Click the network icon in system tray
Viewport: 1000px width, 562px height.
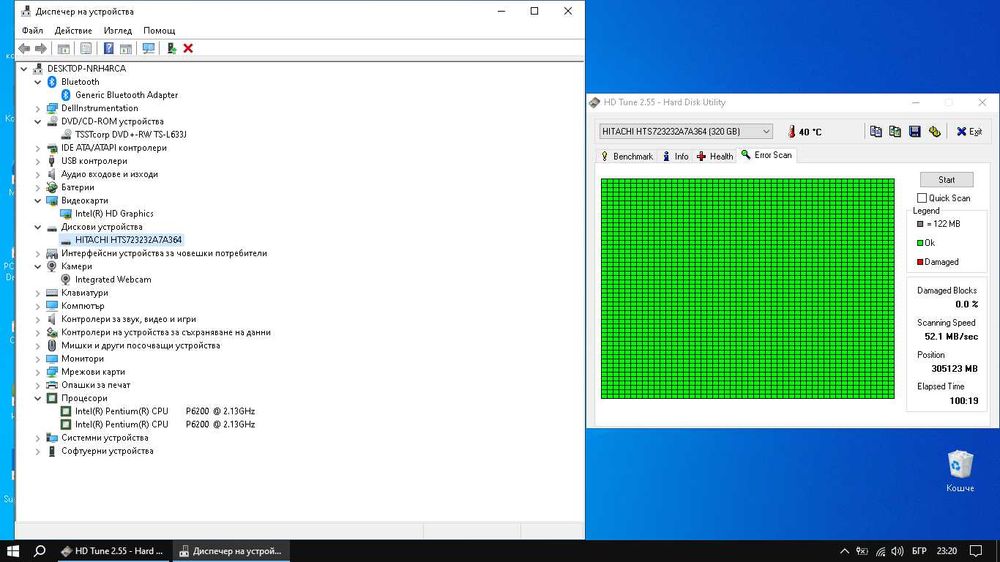(880, 551)
